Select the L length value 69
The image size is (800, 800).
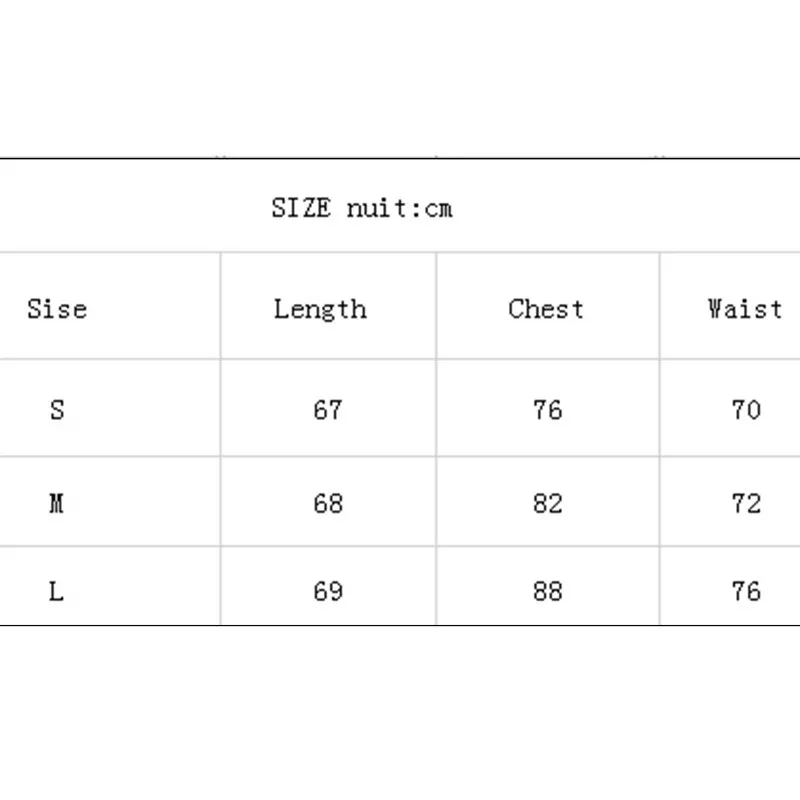327,592
